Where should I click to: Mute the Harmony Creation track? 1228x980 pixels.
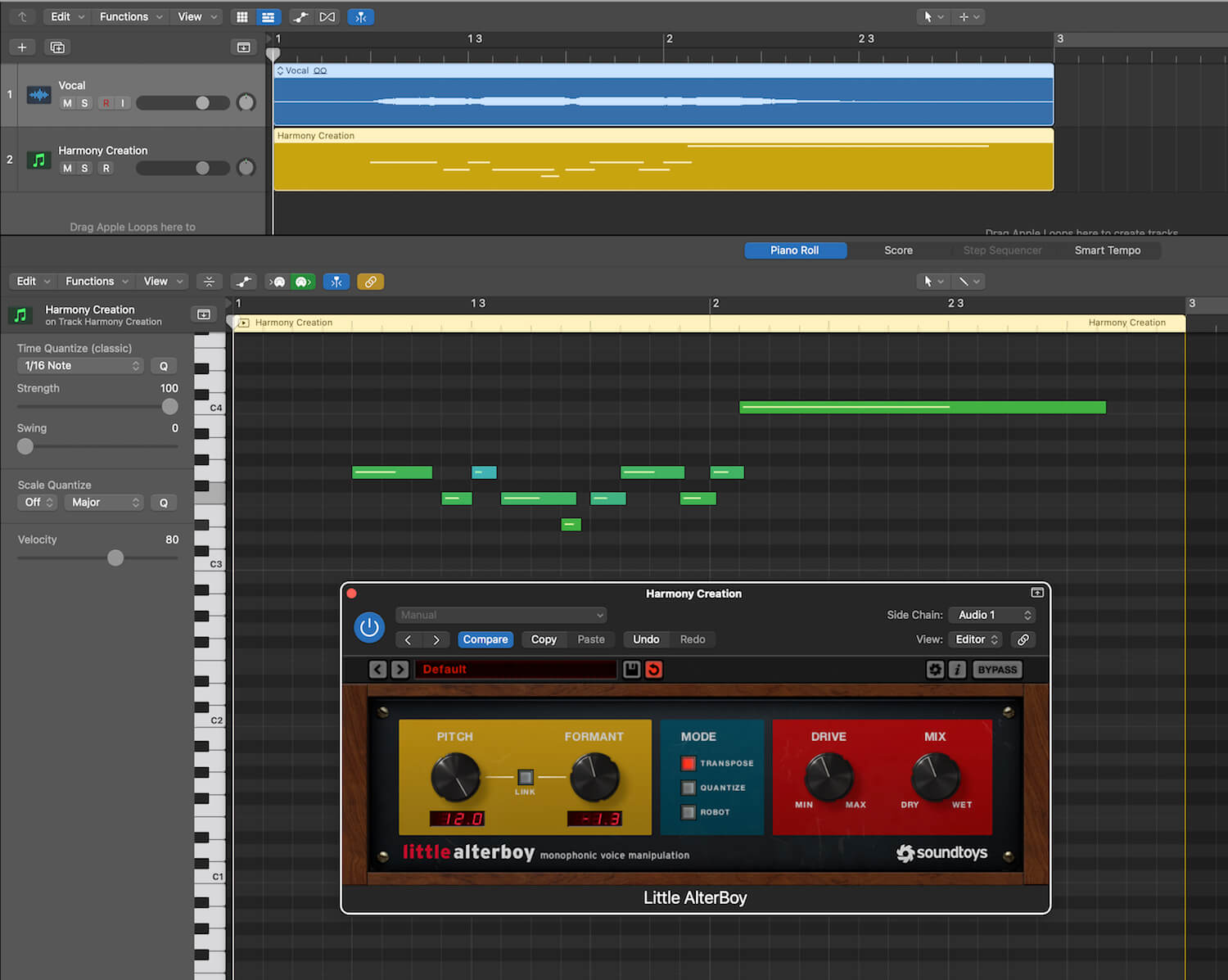click(67, 168)
